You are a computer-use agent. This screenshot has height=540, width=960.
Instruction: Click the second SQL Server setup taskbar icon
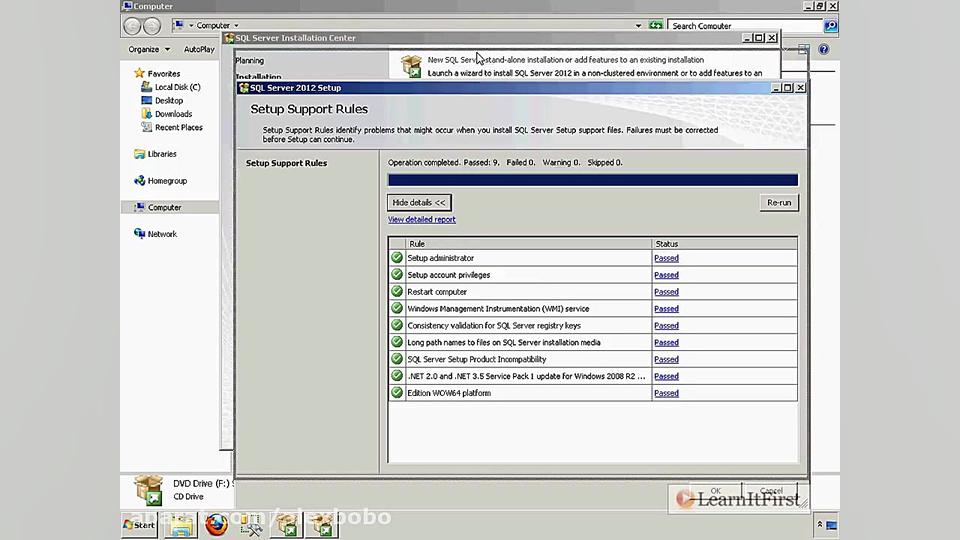coord(322,525)
